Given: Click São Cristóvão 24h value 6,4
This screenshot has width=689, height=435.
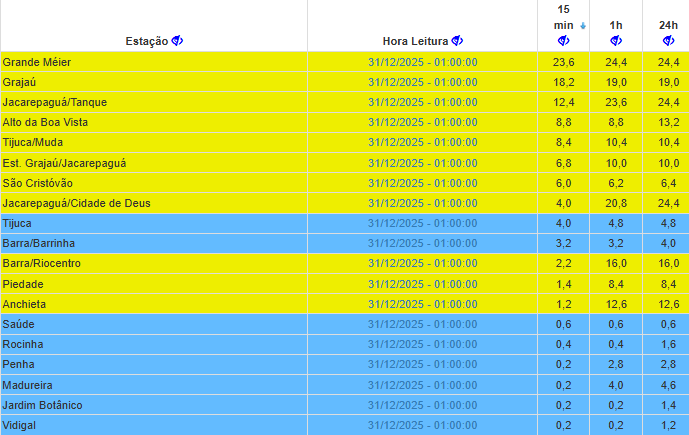Looking at the screenshot, I should click(x=668, y=183).
